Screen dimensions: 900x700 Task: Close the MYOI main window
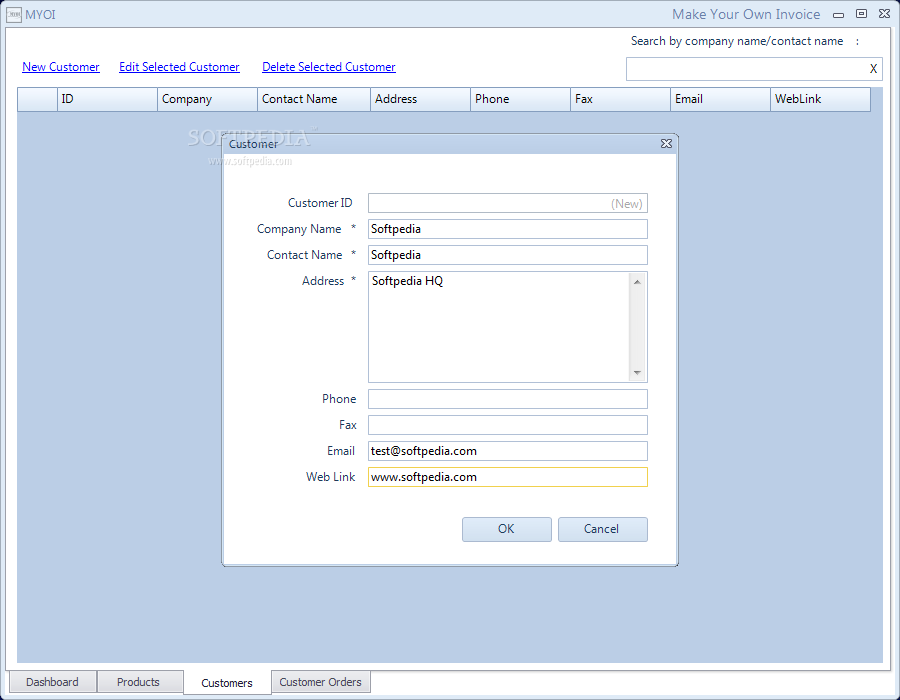pos(885,14)
